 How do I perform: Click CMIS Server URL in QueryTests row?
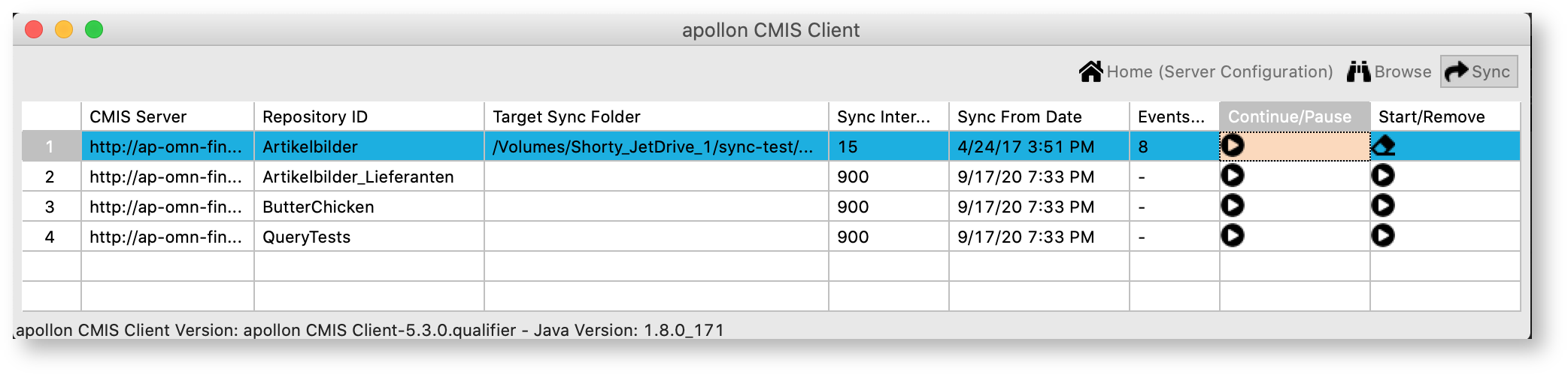(x=168, y=237)
